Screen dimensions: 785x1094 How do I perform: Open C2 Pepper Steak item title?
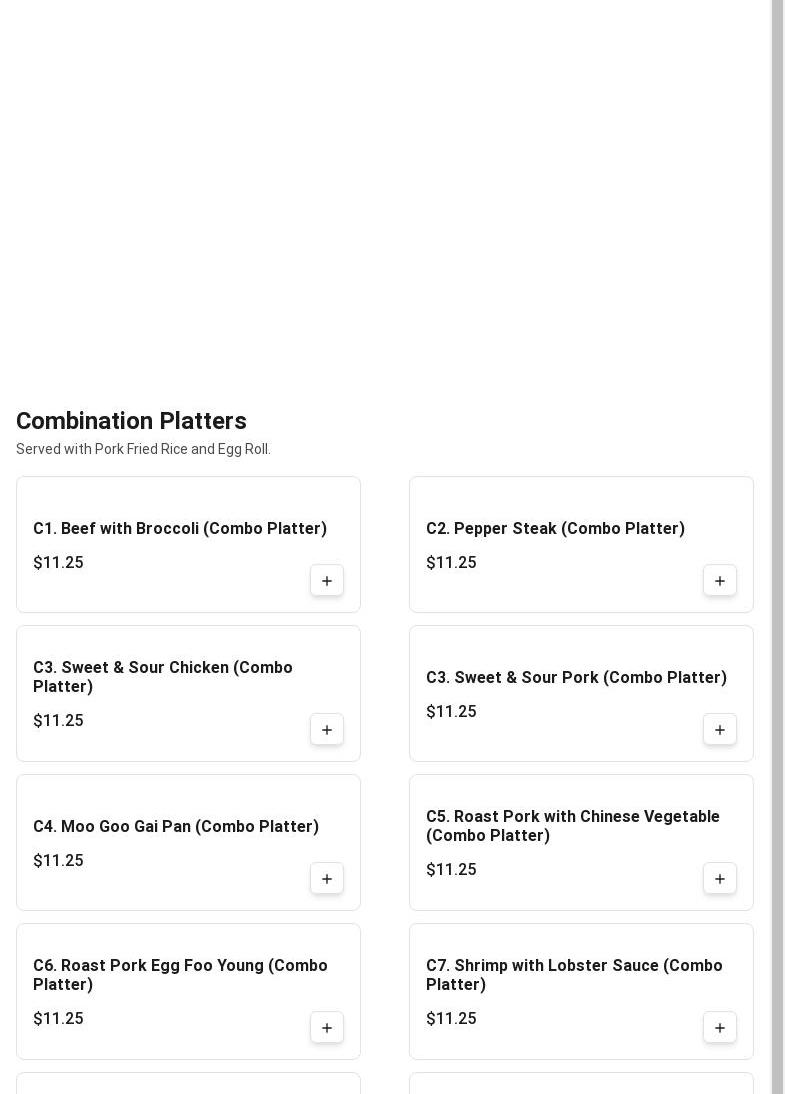[x=555, y=528]
